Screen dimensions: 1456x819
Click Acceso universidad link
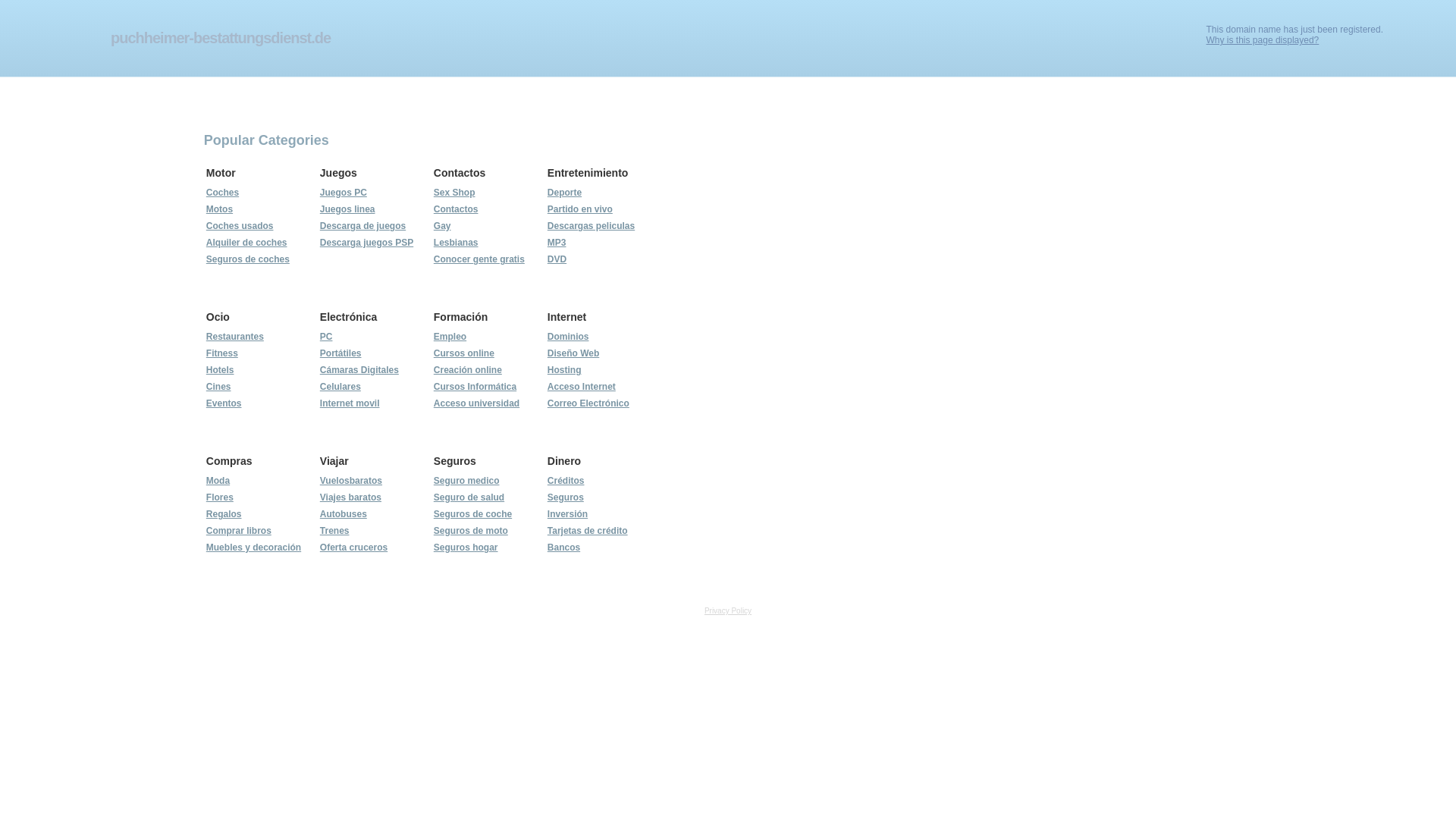[x=476, y=403]
